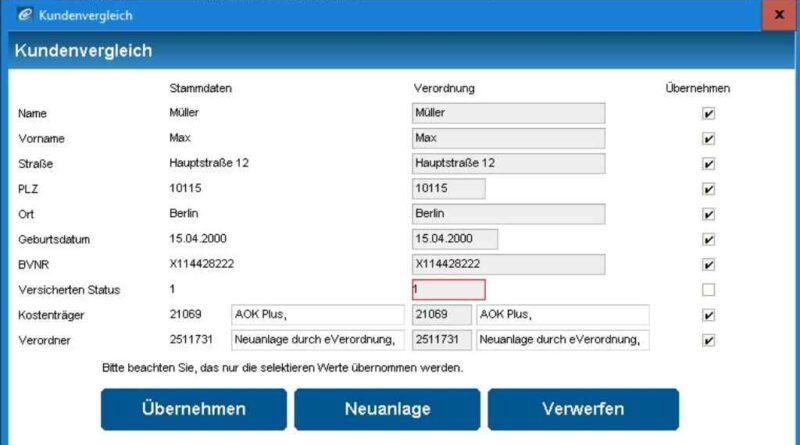Screen dimensions: 800x445
Task: Click the red-bordered Versicherten Status field
Action: [x=448, y=290]
